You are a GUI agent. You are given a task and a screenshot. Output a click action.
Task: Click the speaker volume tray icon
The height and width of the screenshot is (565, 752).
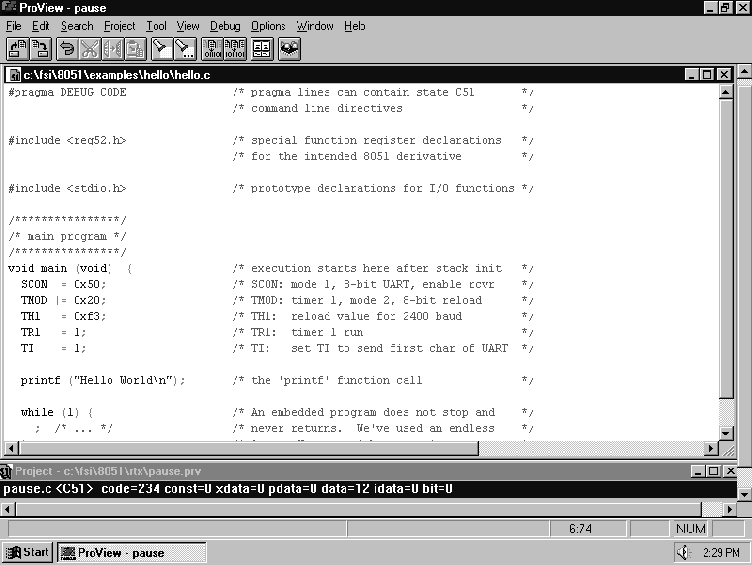coord(685,552)
